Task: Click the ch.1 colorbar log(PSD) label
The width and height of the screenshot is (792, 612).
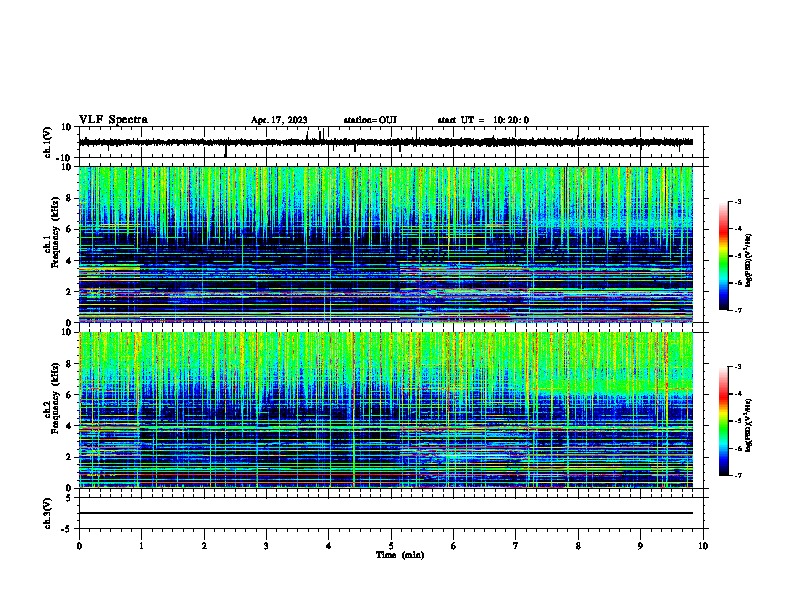Action: click(749, 261)
